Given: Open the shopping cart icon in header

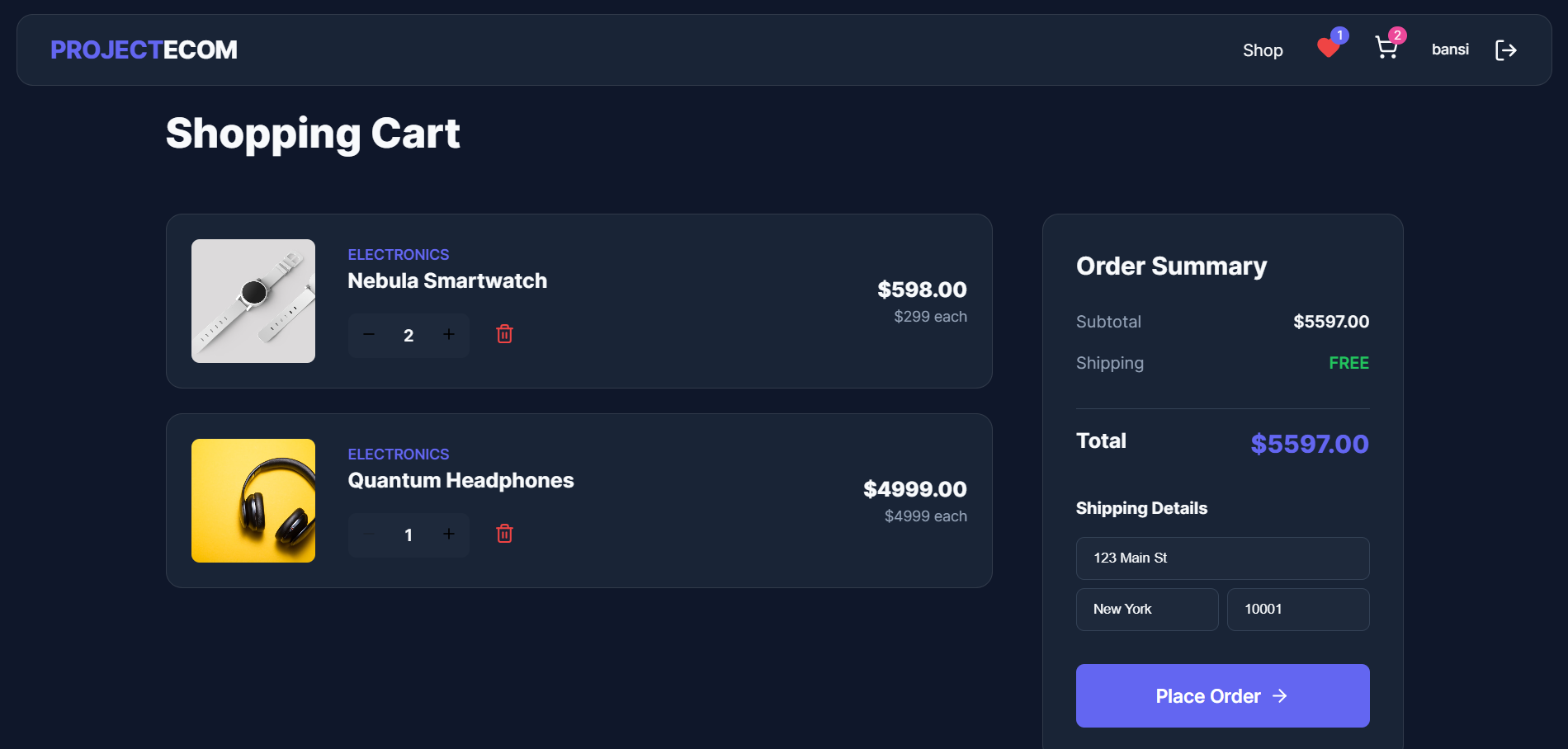Looking at the screenshot, I should tap(1387, 48).
